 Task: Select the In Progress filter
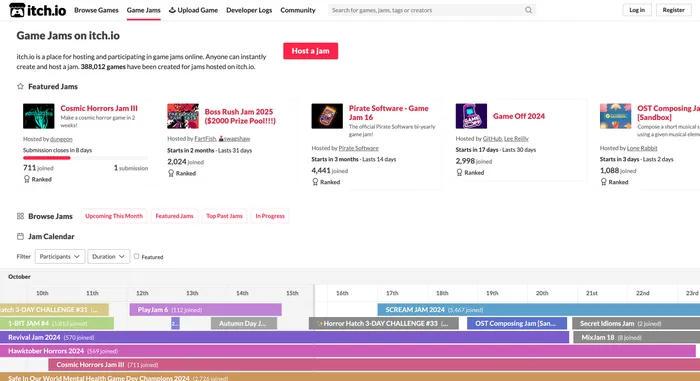coord(270,216)
